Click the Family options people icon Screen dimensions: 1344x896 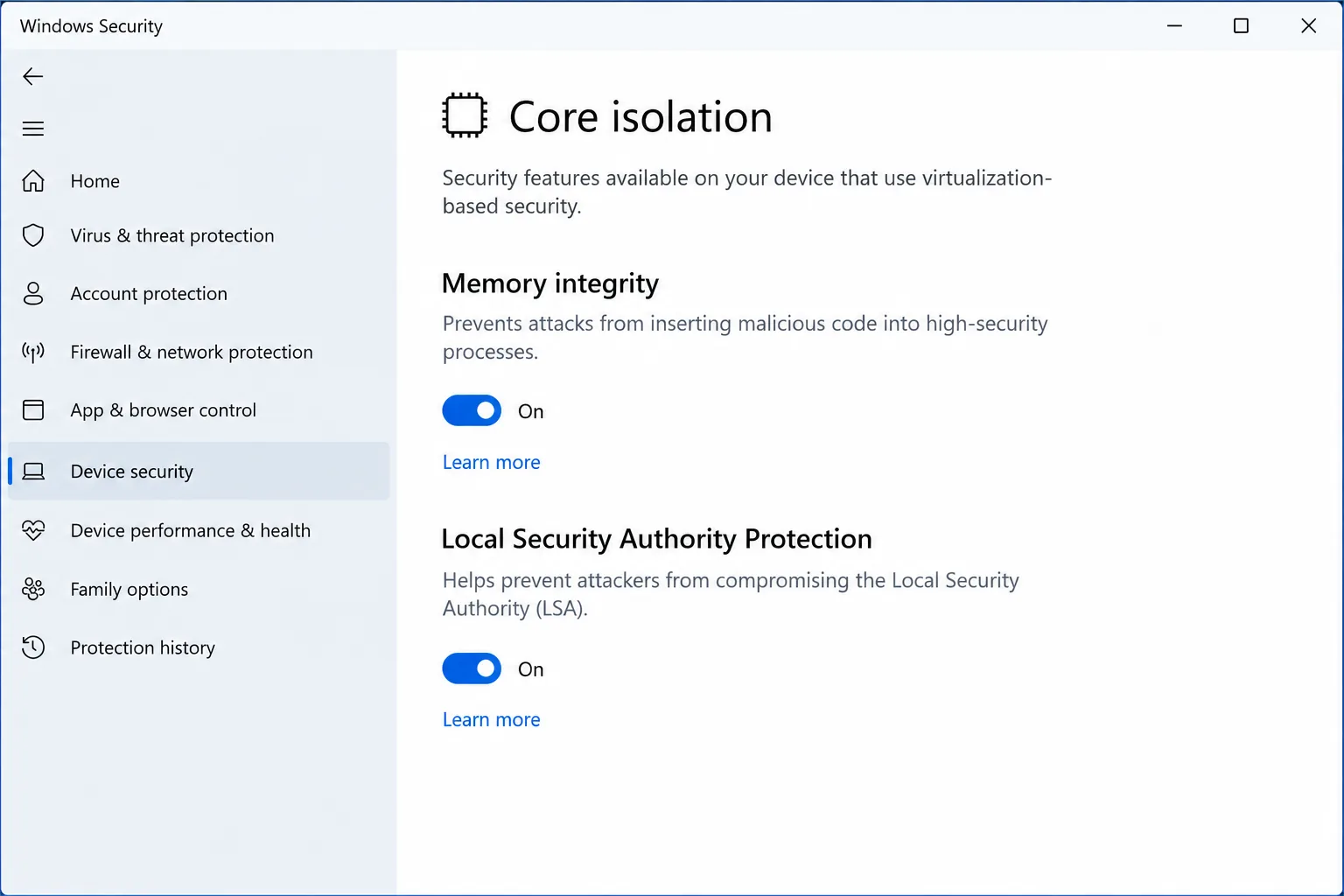click(x=33, y=589)
